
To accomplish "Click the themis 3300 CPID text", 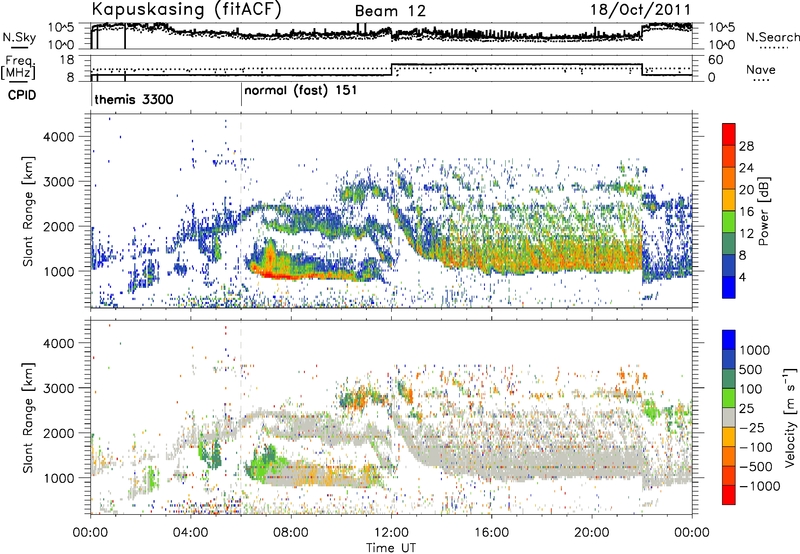I will click(134, 99).
